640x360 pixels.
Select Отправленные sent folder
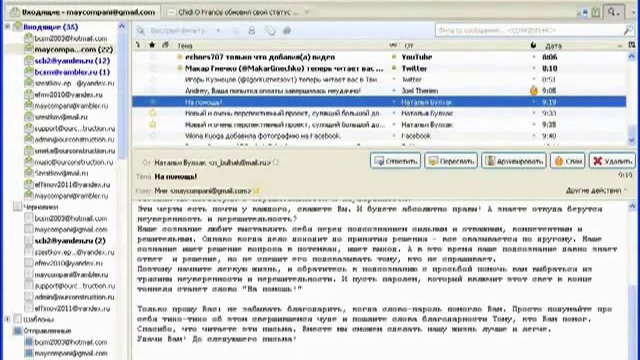tap(47, 331)
